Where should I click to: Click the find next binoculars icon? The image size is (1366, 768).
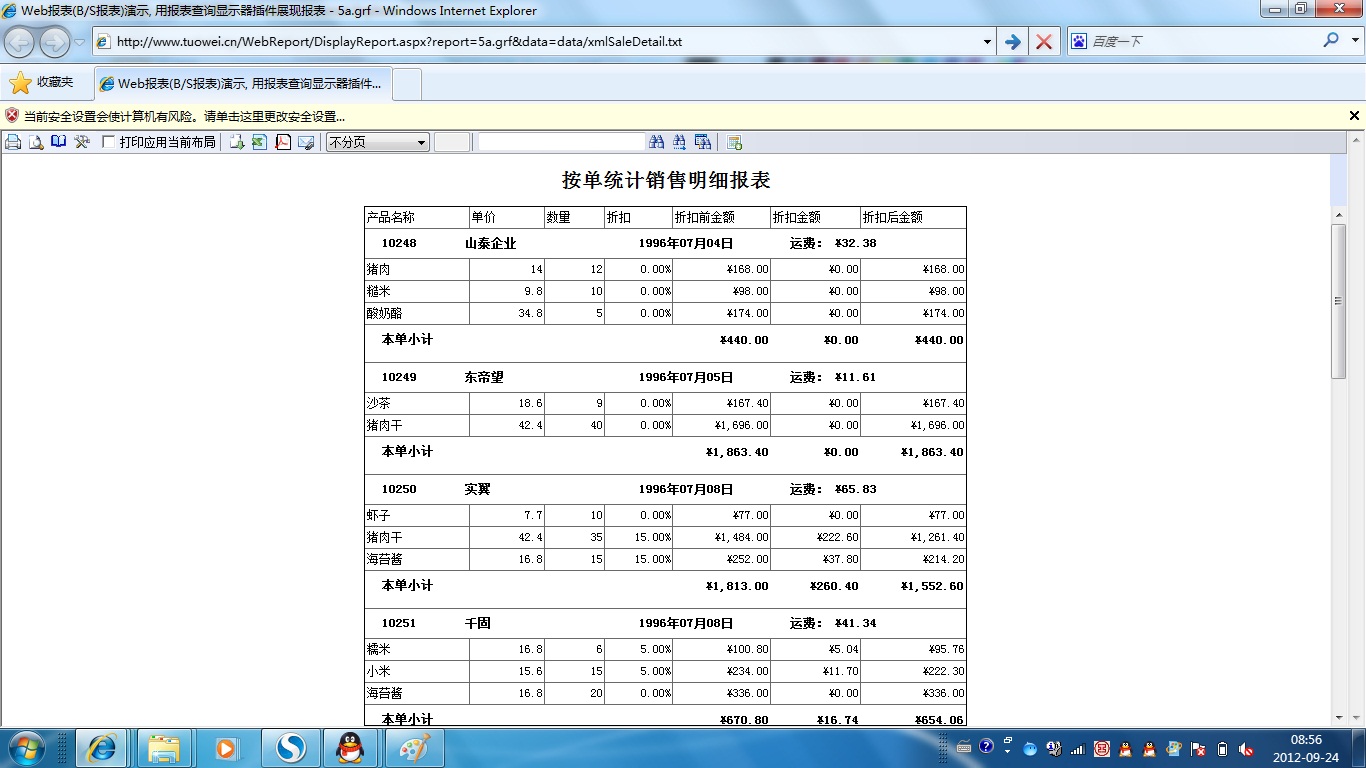[x=680, y=142]
